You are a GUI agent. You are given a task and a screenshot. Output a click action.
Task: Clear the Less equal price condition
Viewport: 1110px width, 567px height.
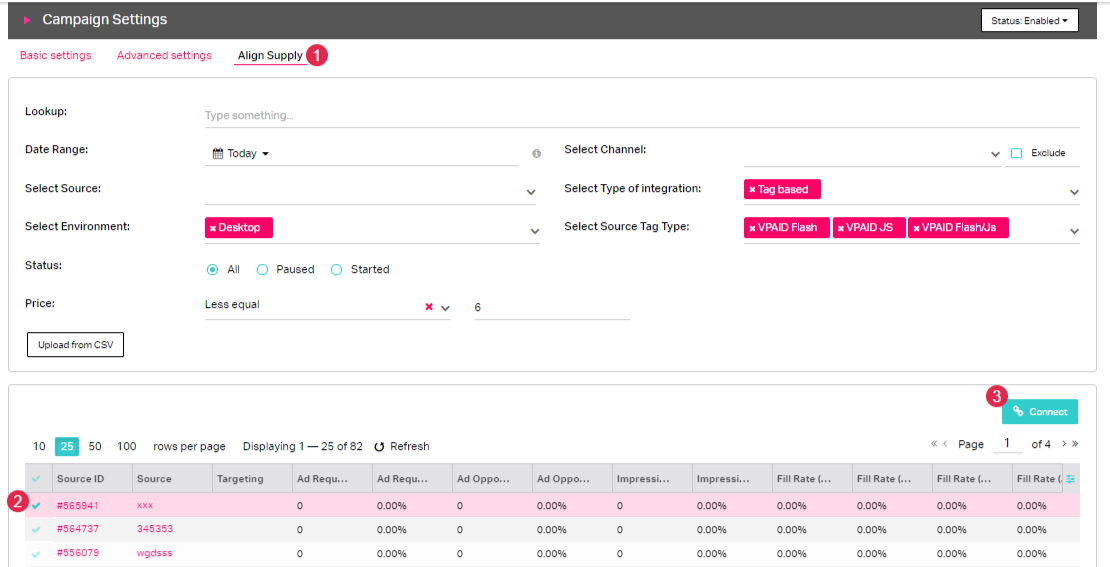pyautogui.click(x=429, y=307)
